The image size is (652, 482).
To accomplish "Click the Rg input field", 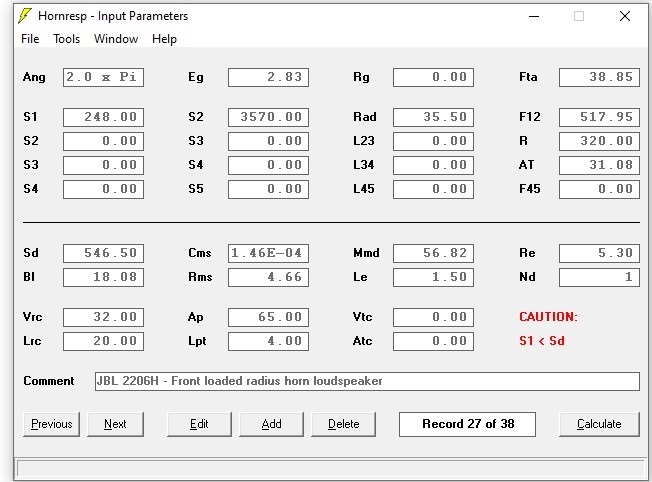I will pyautogui.click(x=433, y=77).
